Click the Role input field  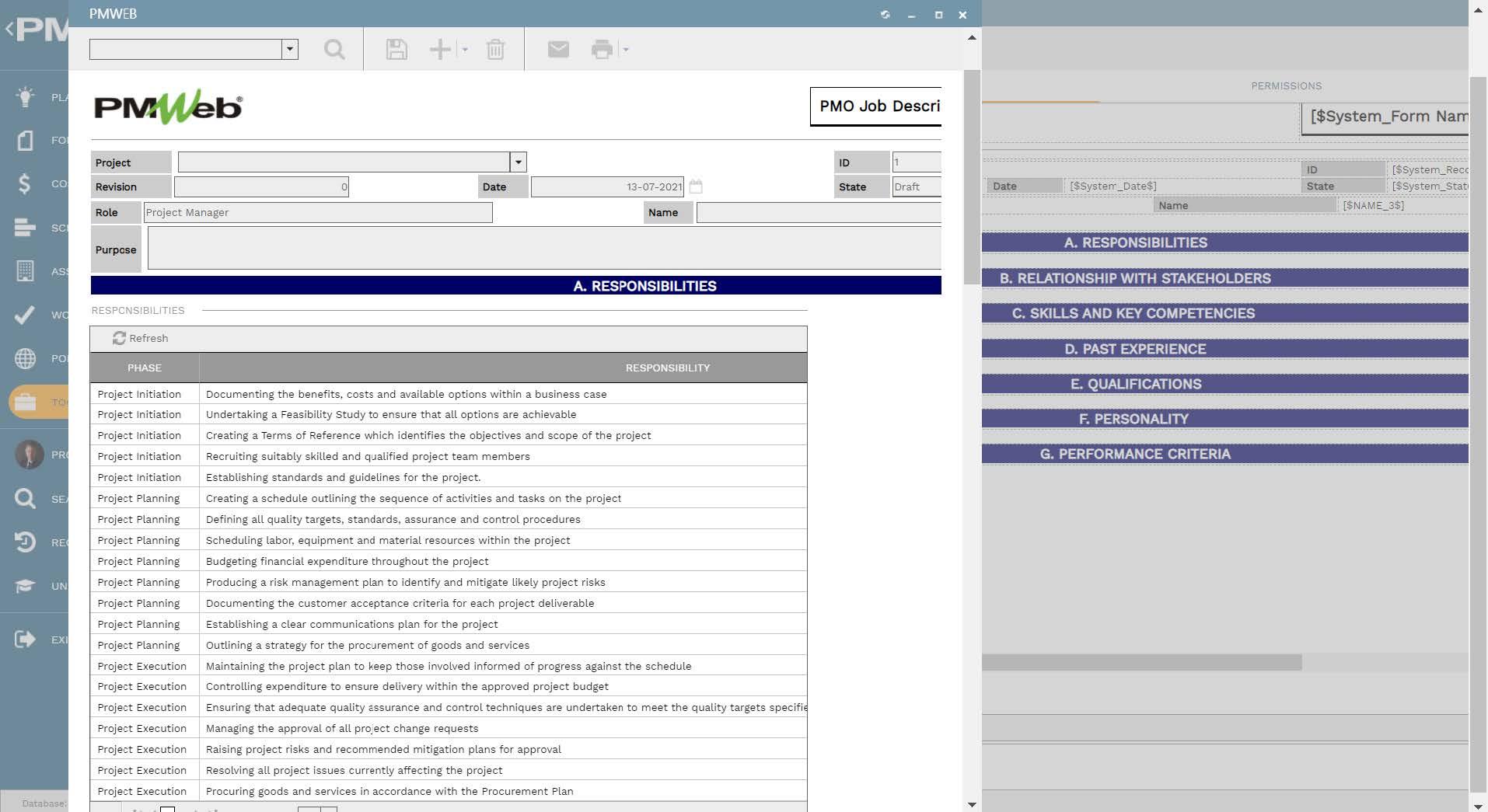(317, 213)
